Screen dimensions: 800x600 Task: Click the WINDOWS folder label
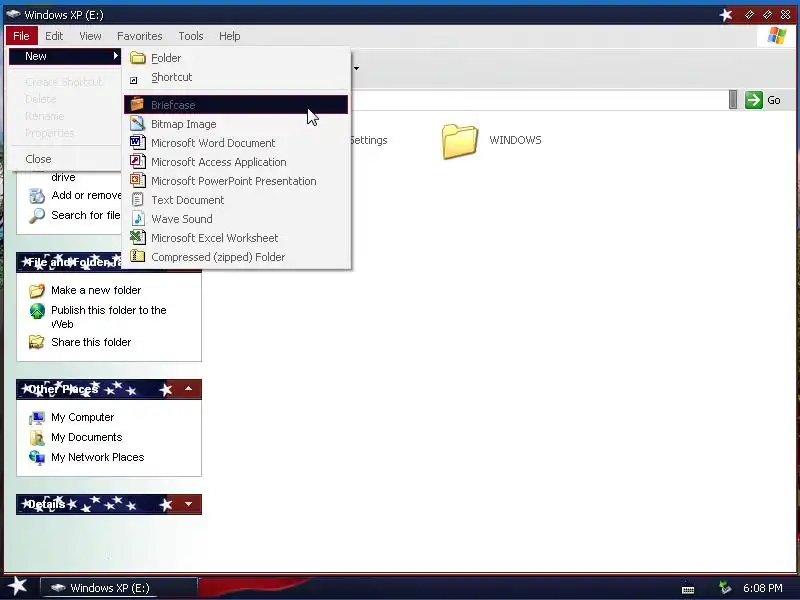[x=515, y=140]
